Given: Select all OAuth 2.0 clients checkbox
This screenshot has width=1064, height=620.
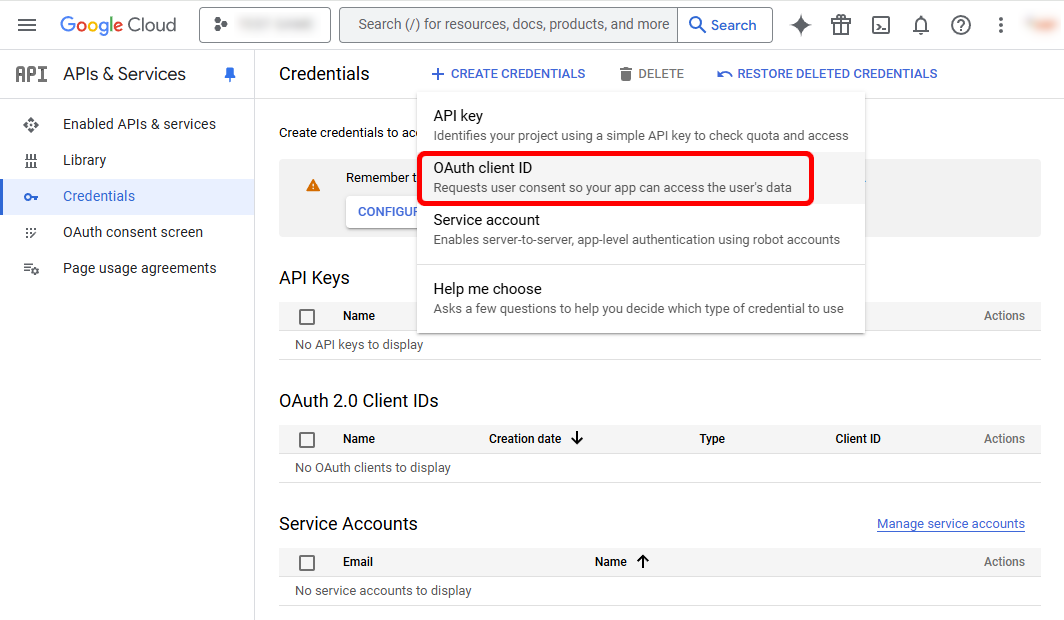Looking at the screenshot, I should point(307,440).
